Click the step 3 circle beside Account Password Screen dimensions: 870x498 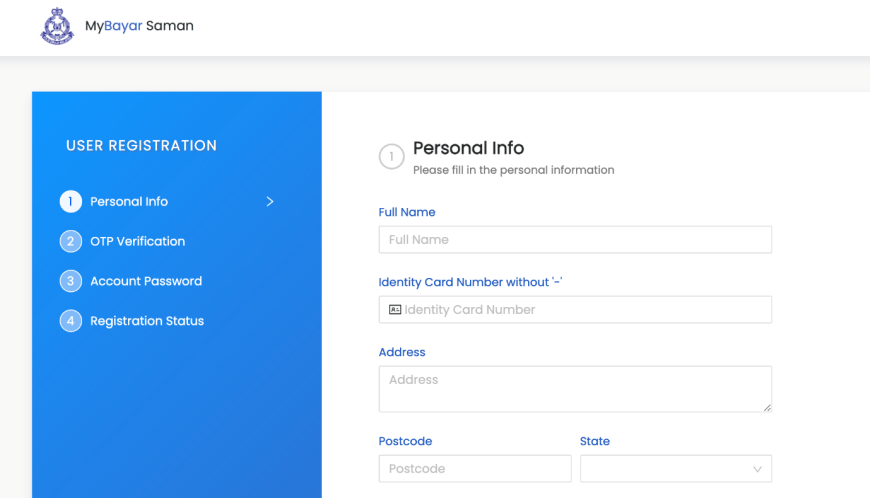(70, 281)
